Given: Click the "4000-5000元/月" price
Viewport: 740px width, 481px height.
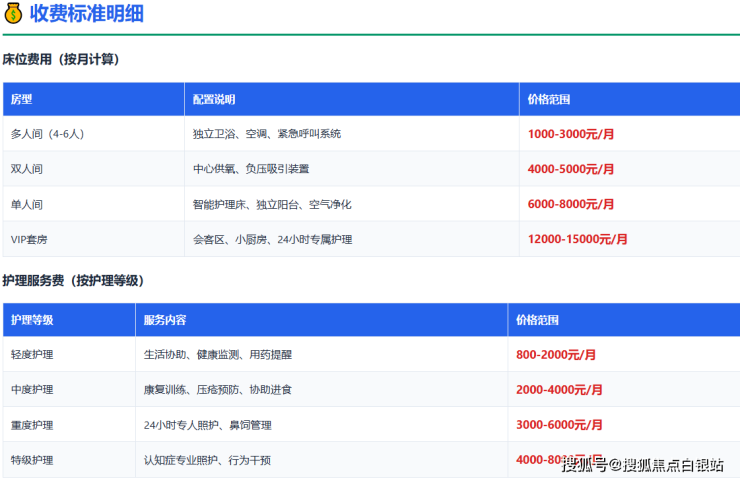Looking at the screenshot, I should [x=571, y=169].
